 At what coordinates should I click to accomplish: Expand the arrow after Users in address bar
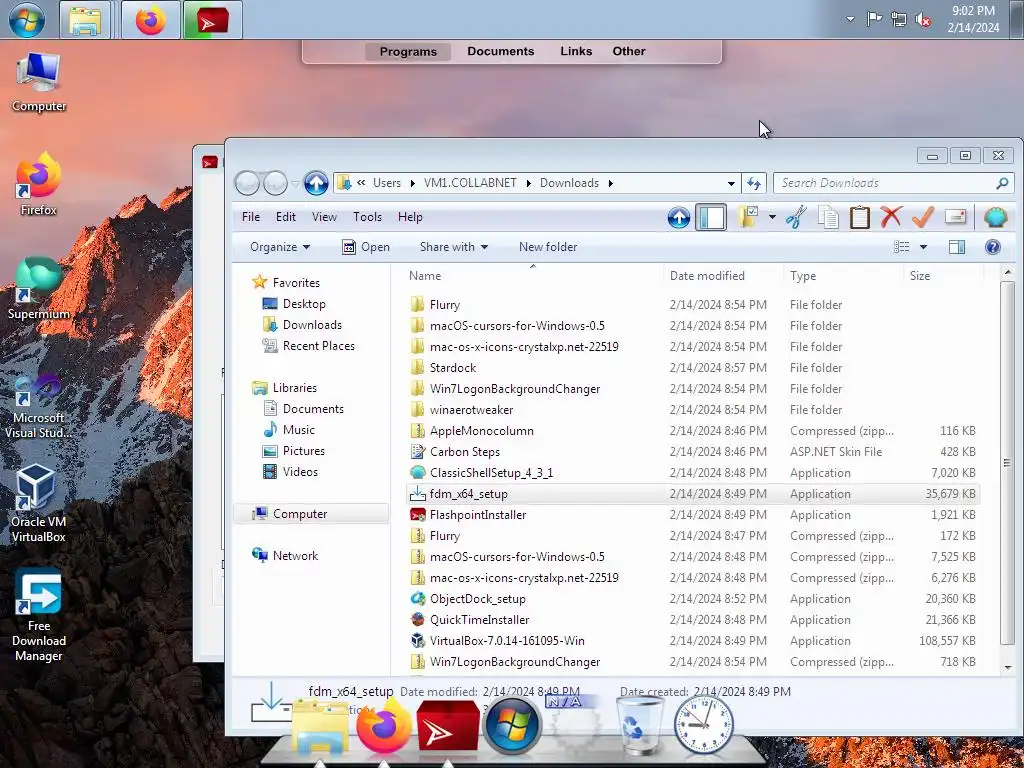413,184
